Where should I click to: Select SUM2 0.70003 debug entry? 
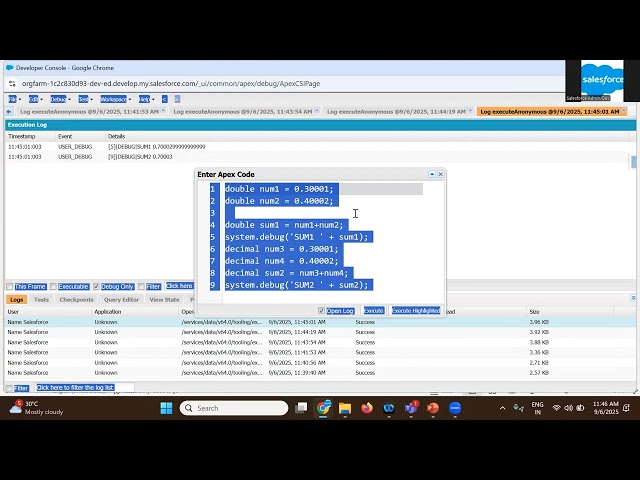point(318,157)
